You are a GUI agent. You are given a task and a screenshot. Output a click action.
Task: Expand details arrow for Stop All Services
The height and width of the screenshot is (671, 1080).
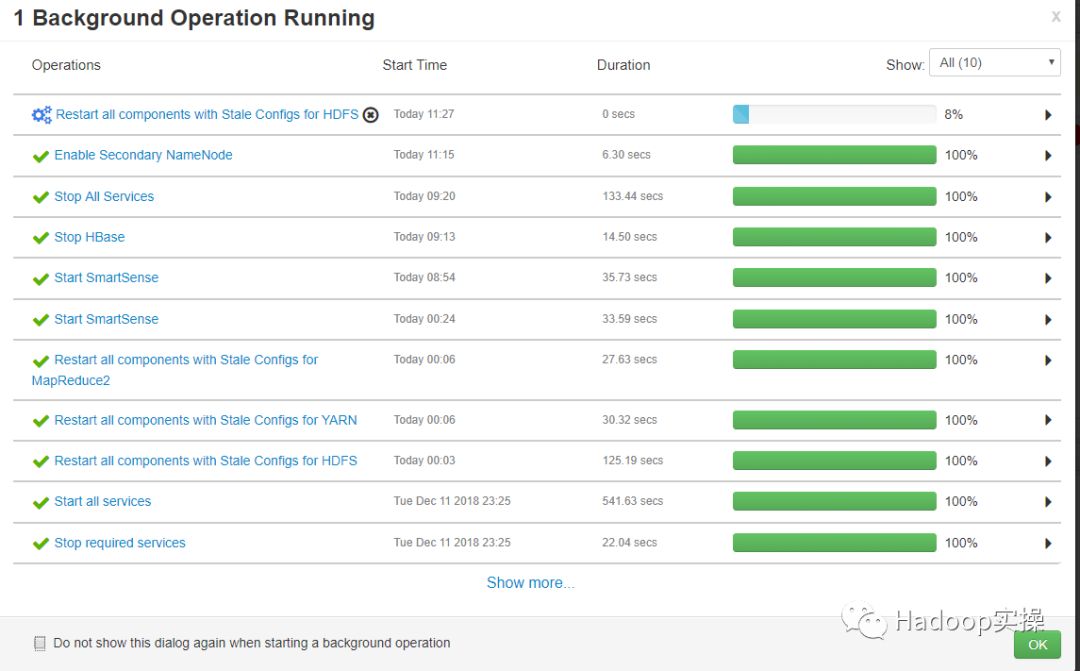pos(1048,197)
